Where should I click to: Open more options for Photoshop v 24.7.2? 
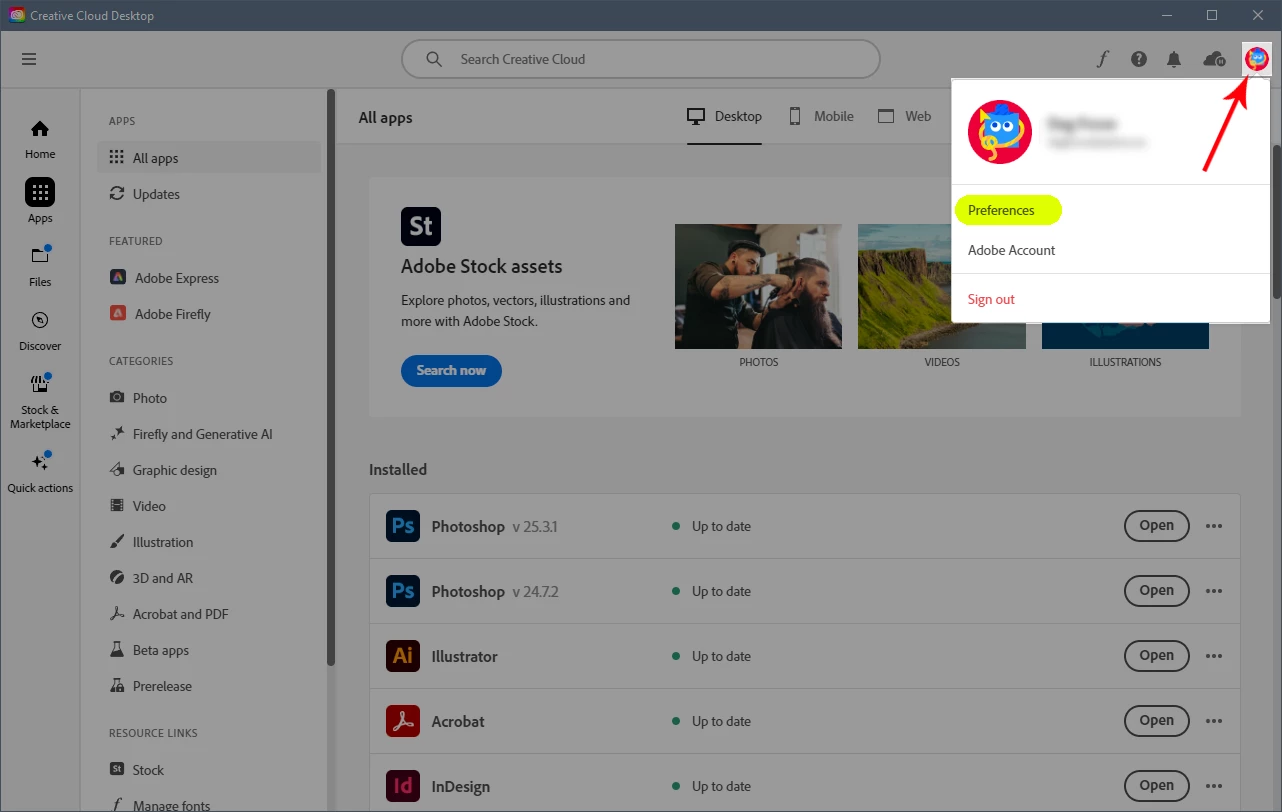(x=1214, y=591)
